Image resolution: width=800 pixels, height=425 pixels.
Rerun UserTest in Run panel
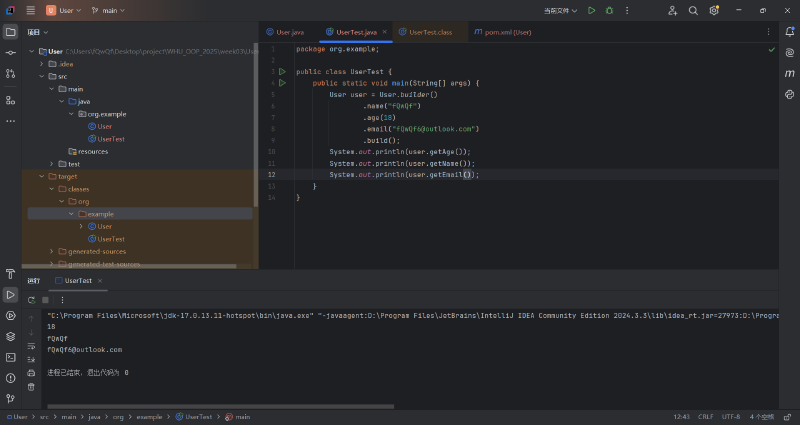click(x=32, y=300)
